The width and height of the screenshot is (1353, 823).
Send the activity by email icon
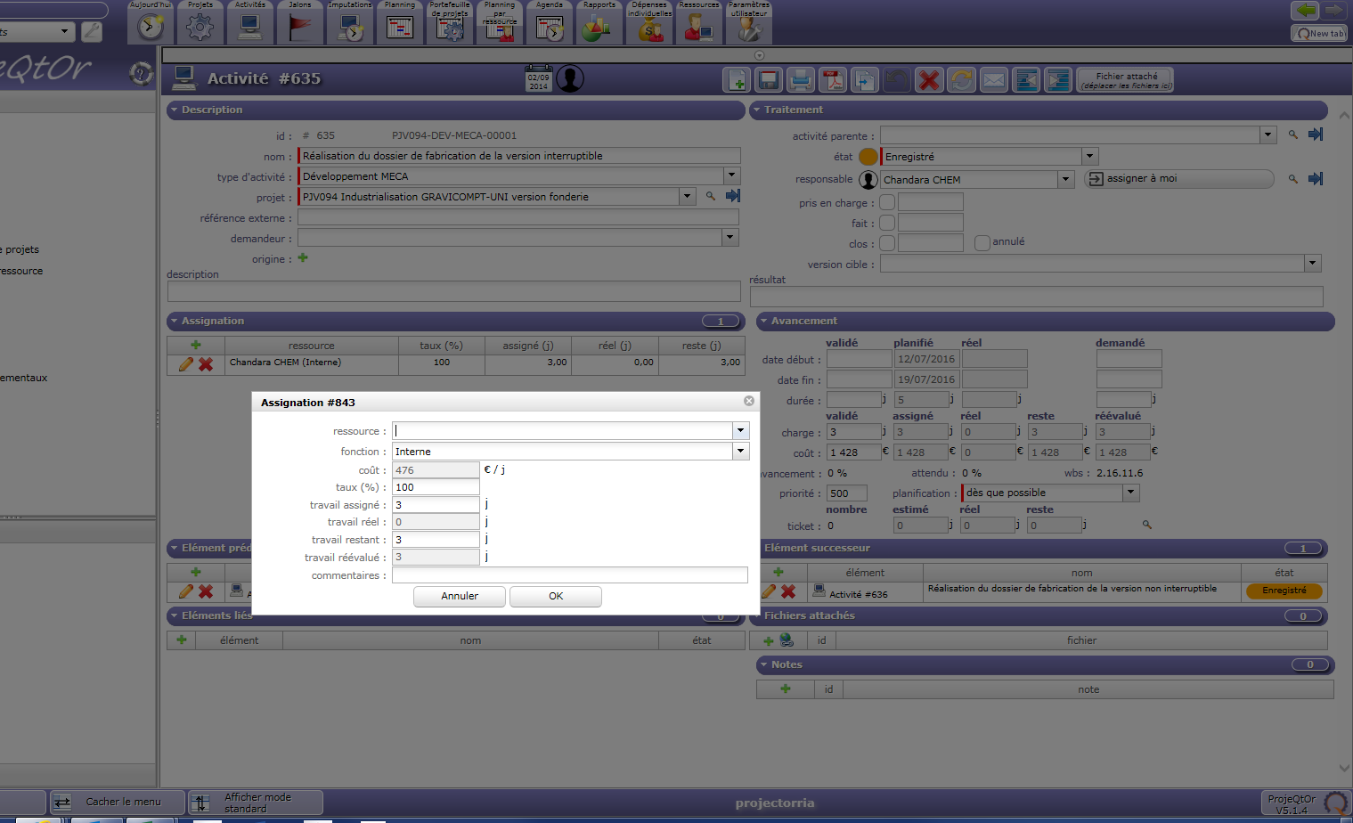click(x=993, y=80)
